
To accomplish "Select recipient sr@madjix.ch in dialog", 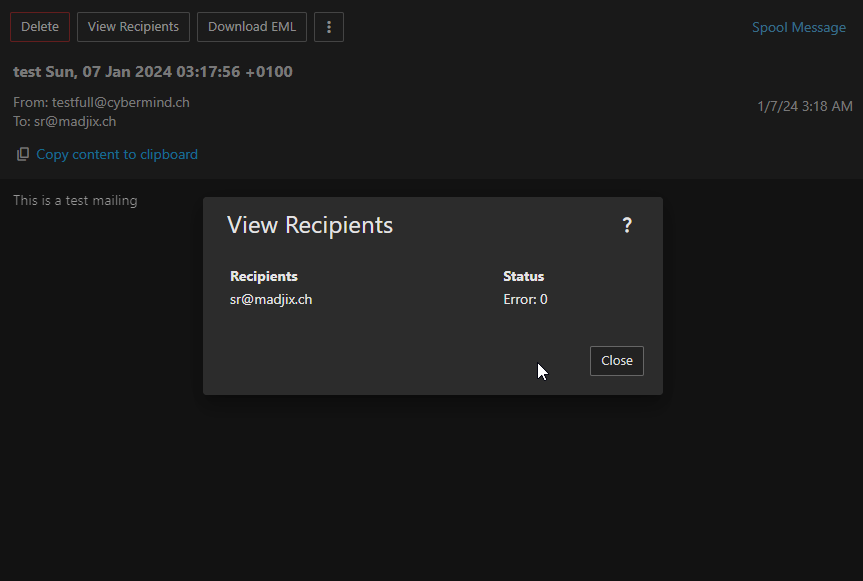I will pos(271,299).
